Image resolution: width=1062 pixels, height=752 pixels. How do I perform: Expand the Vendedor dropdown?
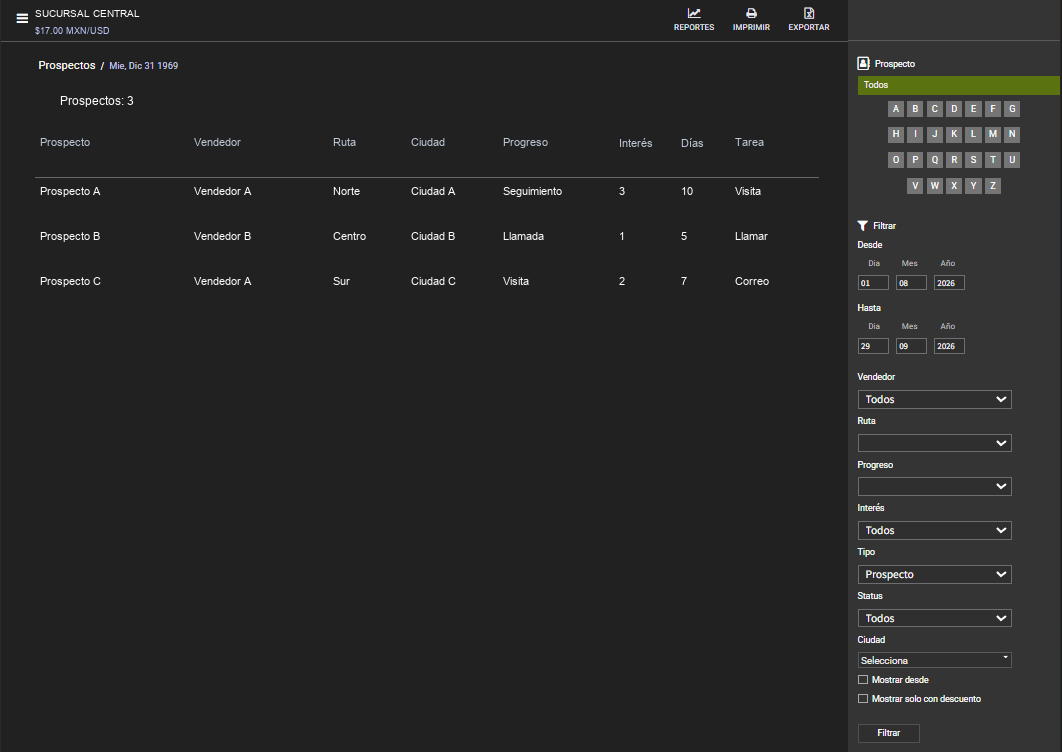935,400
